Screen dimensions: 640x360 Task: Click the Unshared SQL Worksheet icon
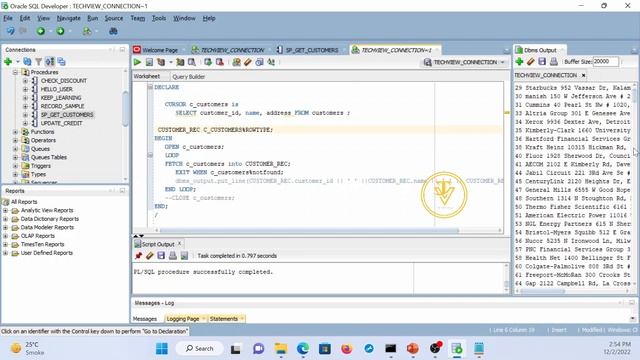coord(236,62)
